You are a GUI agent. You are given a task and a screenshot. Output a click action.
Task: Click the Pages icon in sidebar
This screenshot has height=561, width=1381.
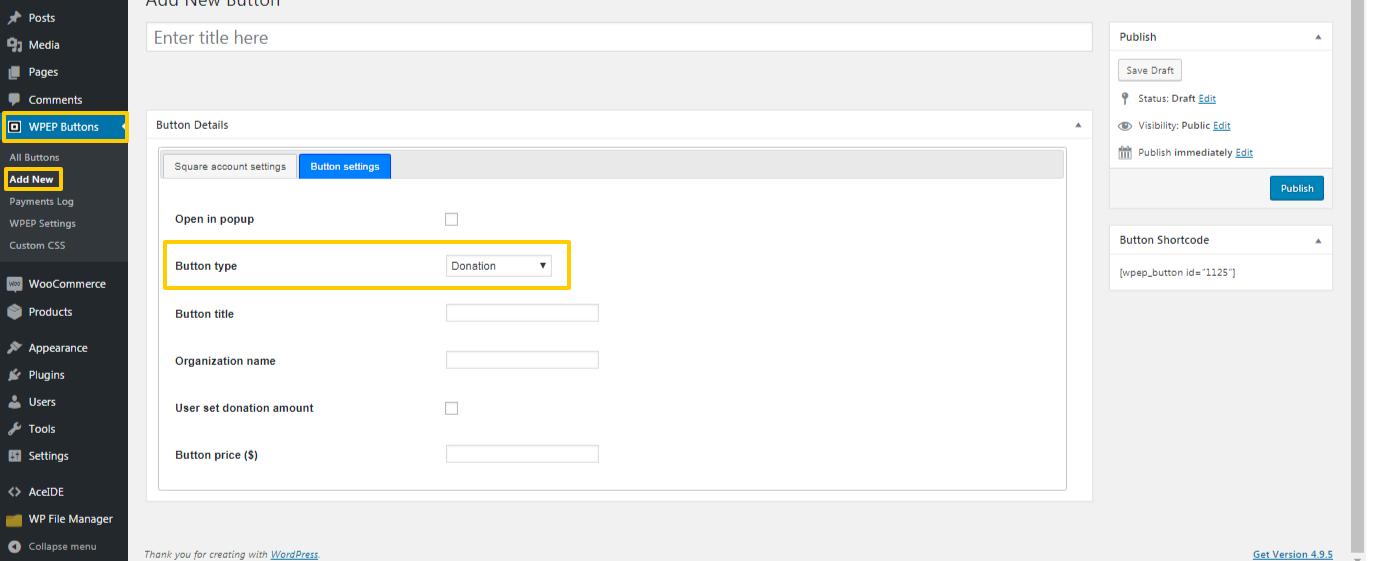coord(14,72)
